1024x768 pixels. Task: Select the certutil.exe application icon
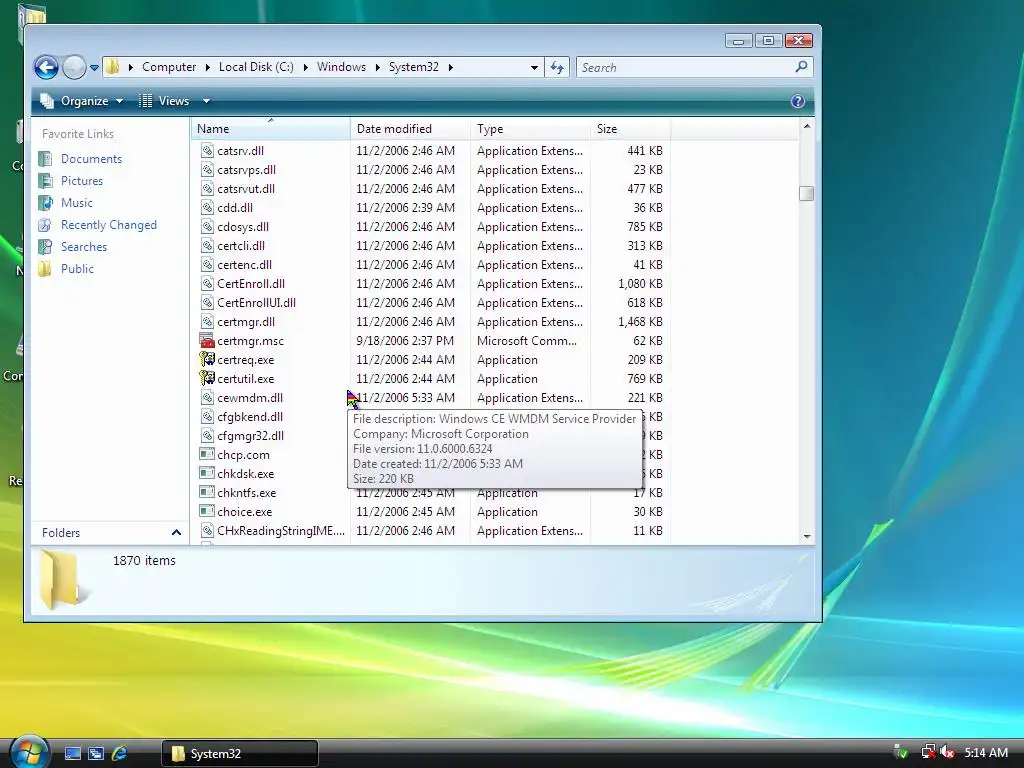(207, 378)
